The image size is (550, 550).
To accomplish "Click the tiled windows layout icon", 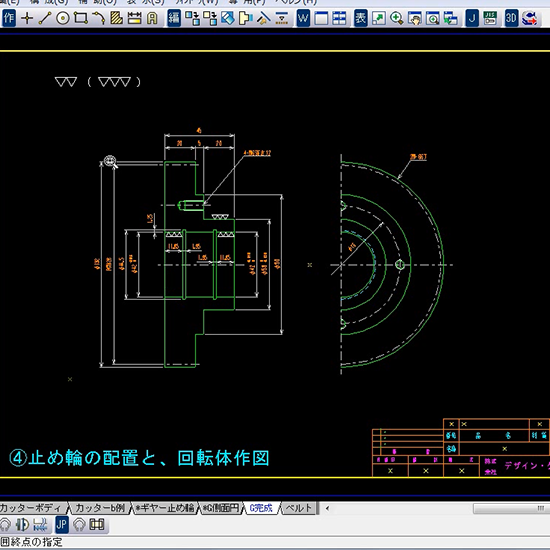I will coord(339,18).
